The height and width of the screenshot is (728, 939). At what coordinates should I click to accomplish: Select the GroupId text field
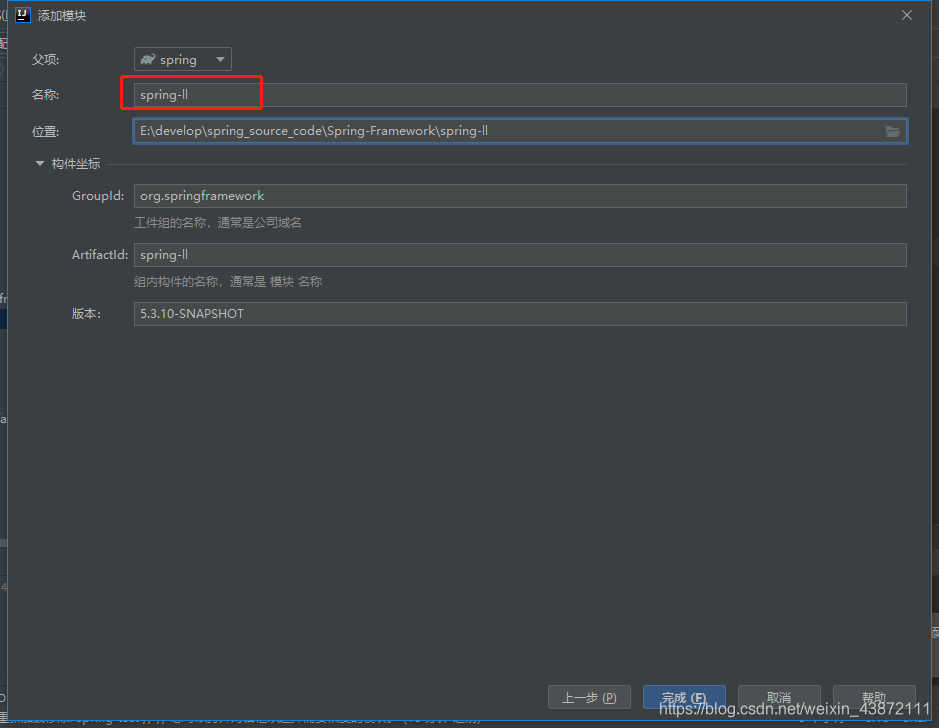pyautogui.click(x=520, y=196)
